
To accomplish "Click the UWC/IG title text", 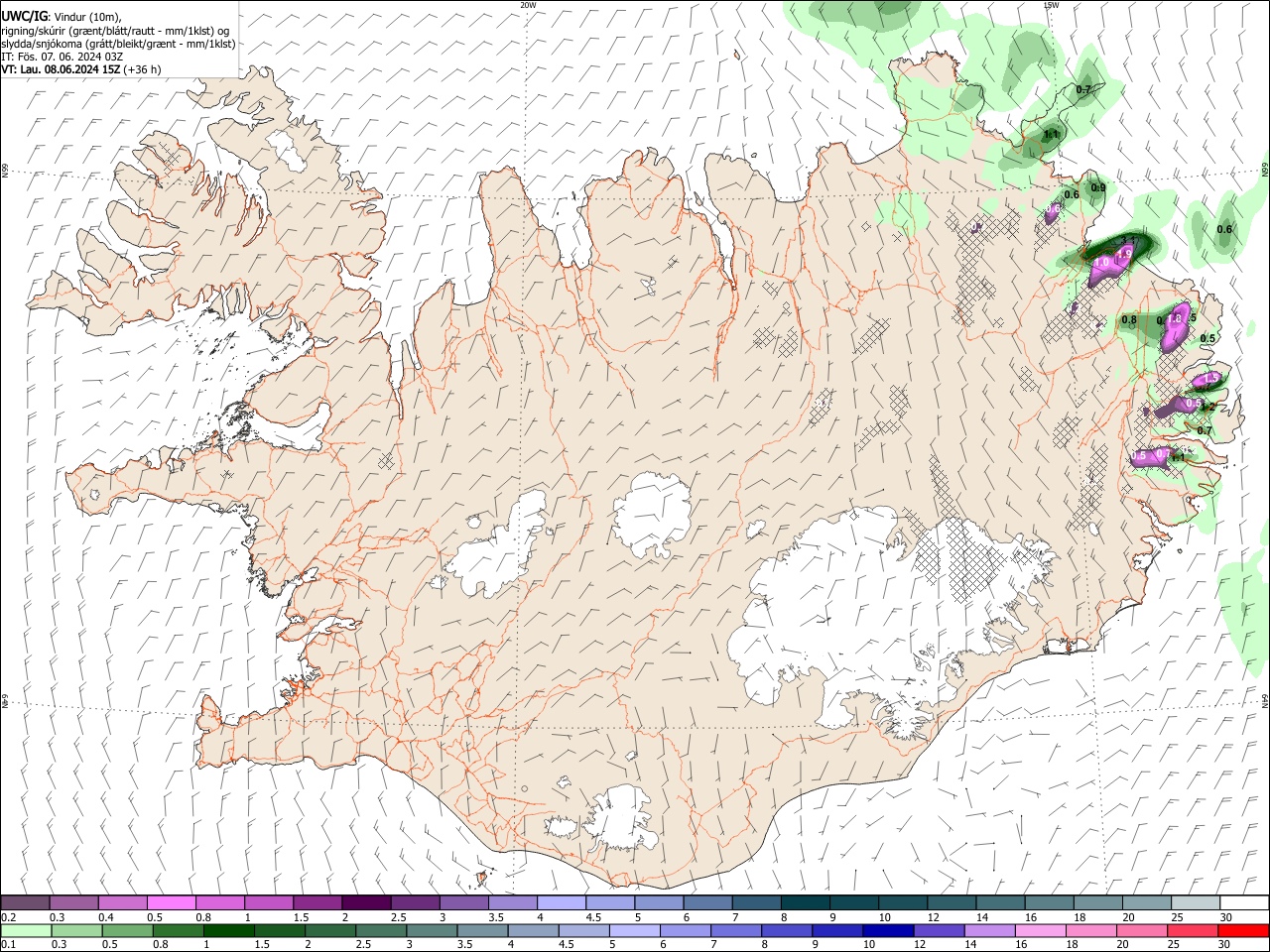I will pyautogui.click(x=24, y=16).
